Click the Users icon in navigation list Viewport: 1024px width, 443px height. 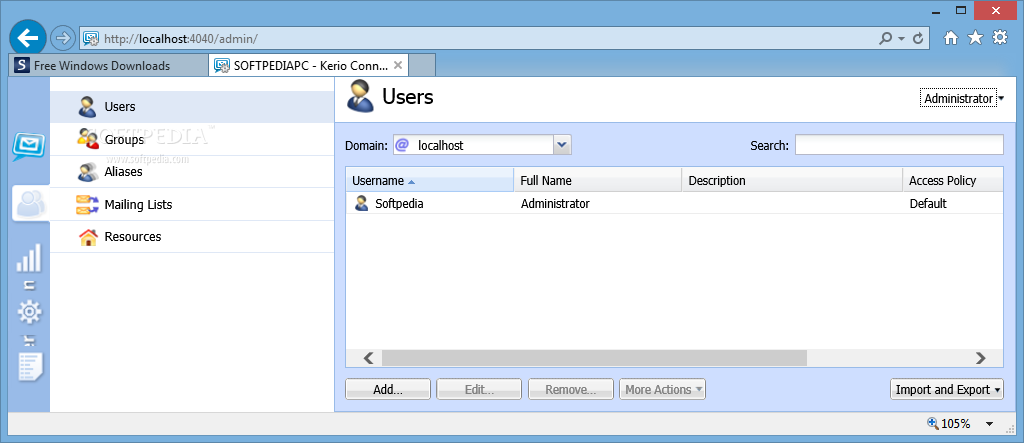pos(88,107)
